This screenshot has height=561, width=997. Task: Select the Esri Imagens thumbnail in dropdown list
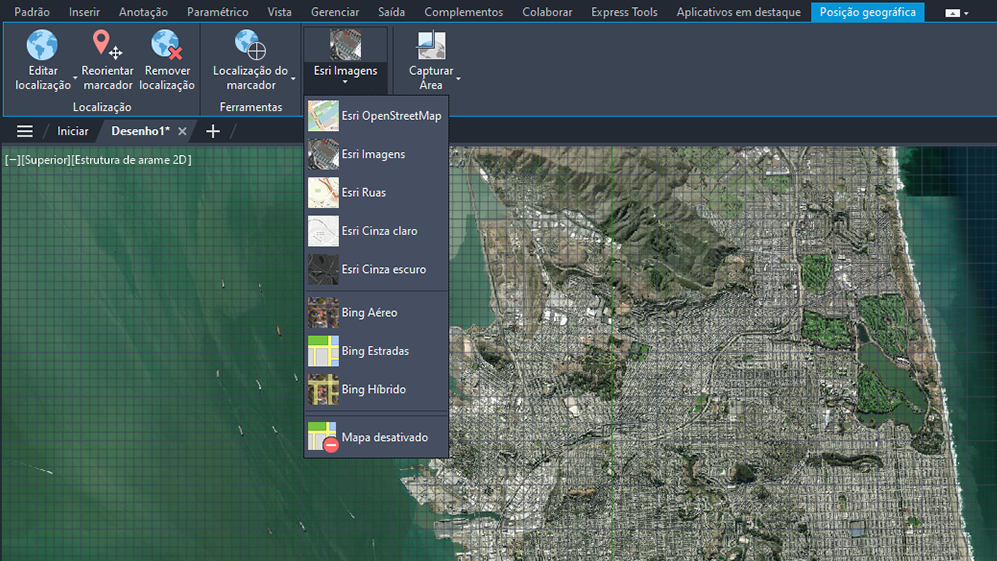tap(323, 154)
